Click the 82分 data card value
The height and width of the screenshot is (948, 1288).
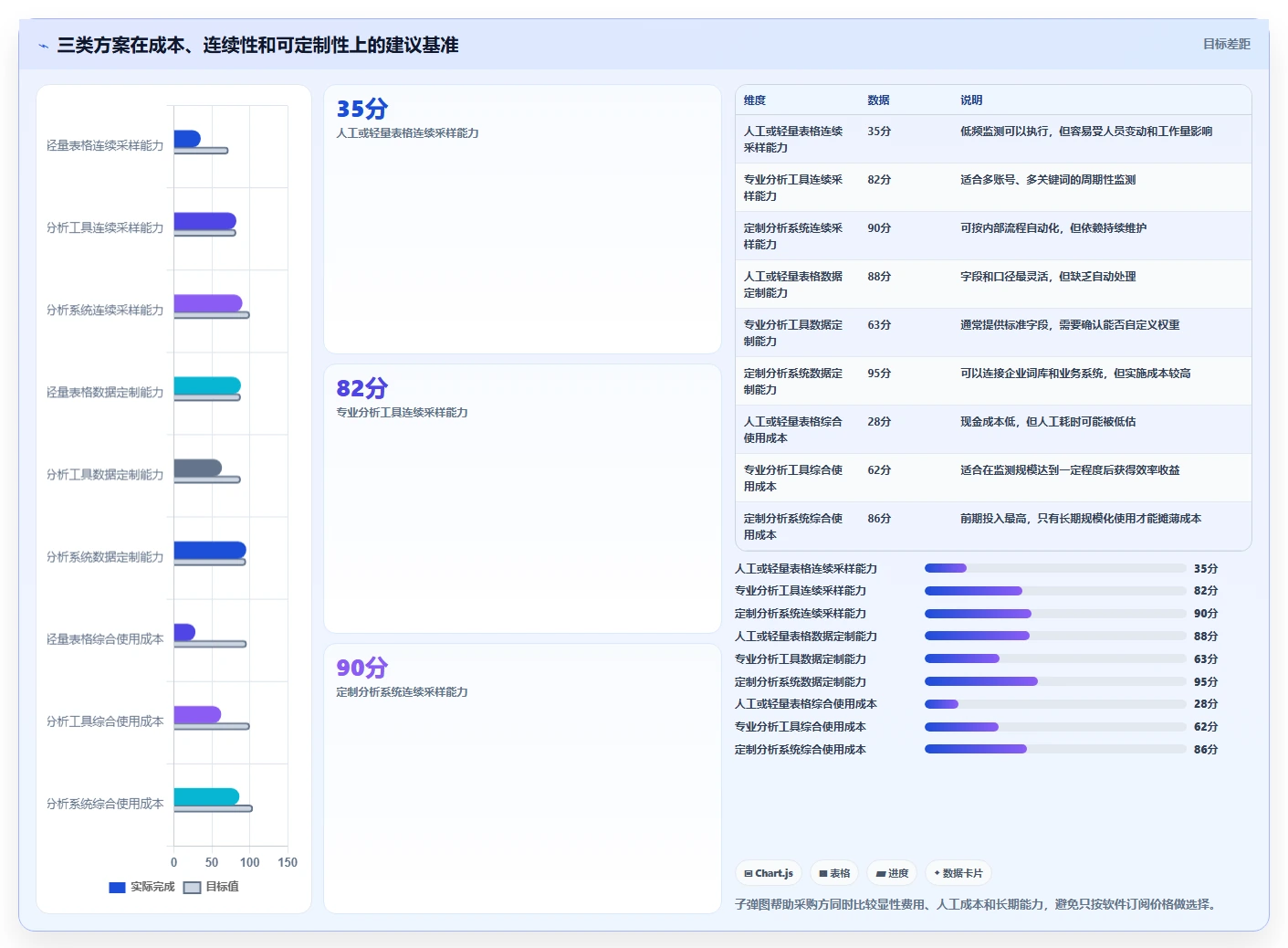362,388
